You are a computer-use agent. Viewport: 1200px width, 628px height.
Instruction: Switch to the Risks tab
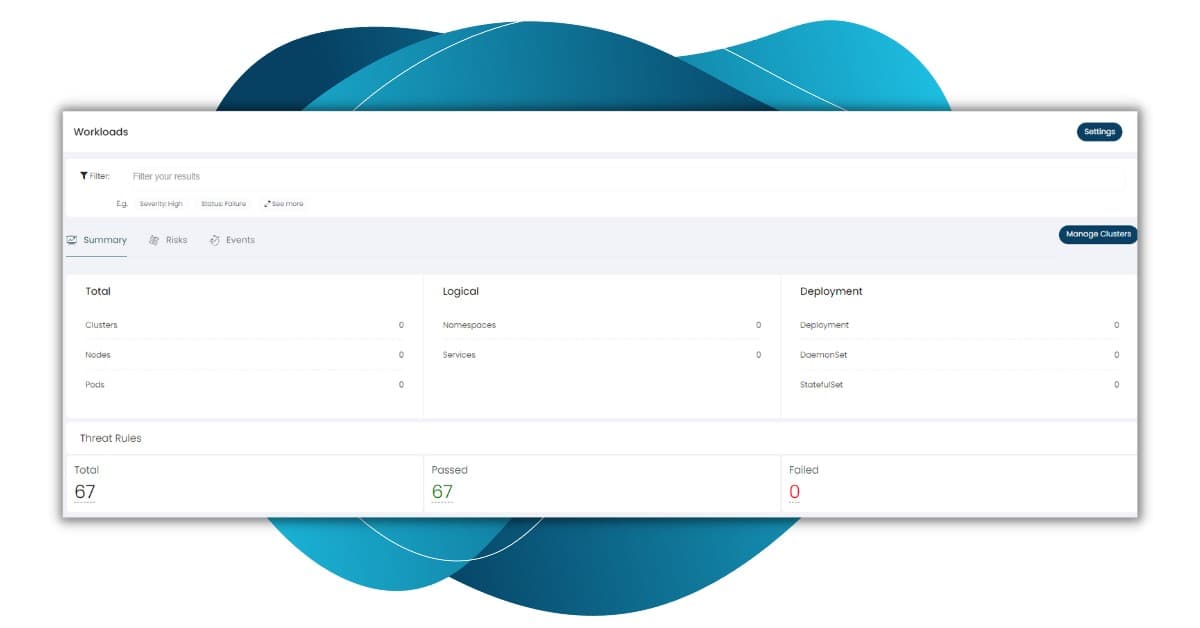click(176, 240)
